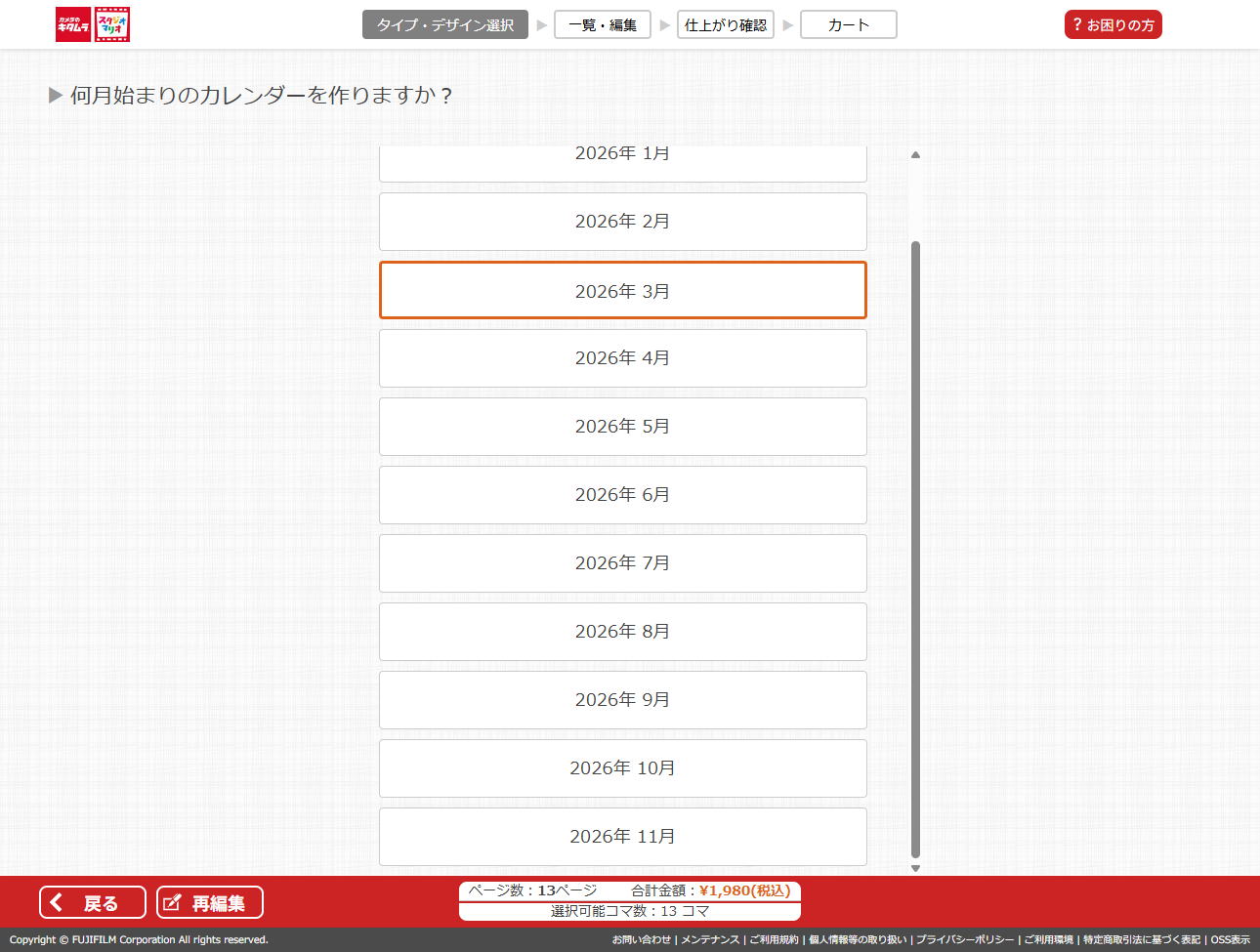Open the 仕上がり確認 step

[x=725, y=25]
